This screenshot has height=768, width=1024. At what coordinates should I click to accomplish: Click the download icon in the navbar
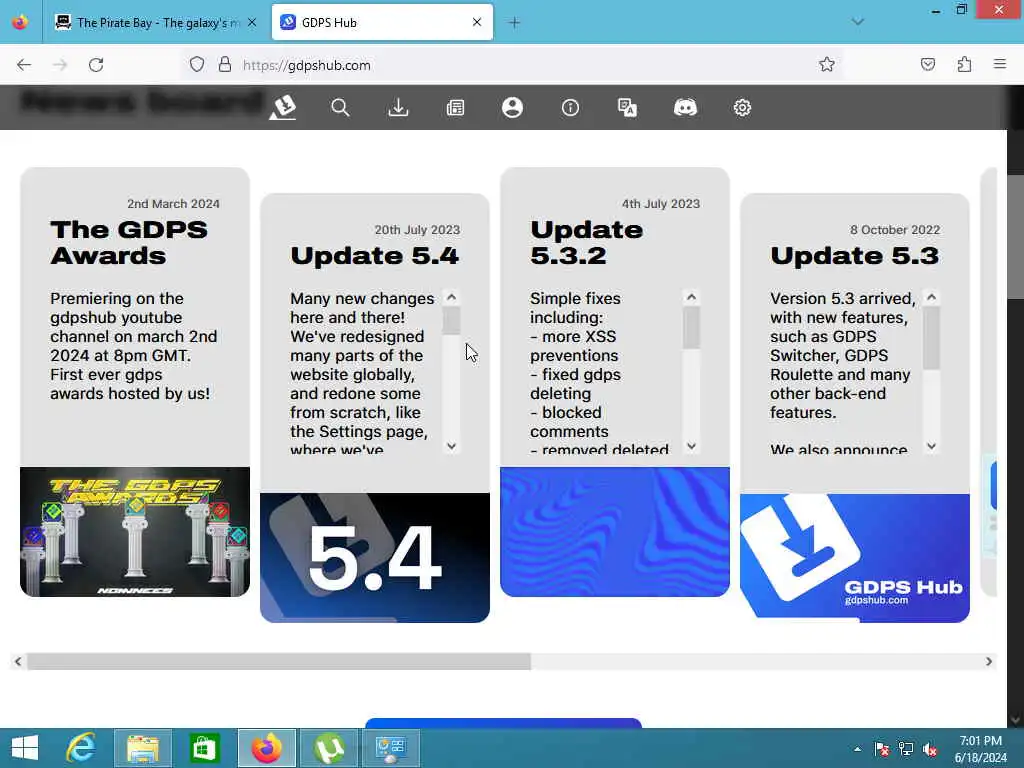(398, 107)
